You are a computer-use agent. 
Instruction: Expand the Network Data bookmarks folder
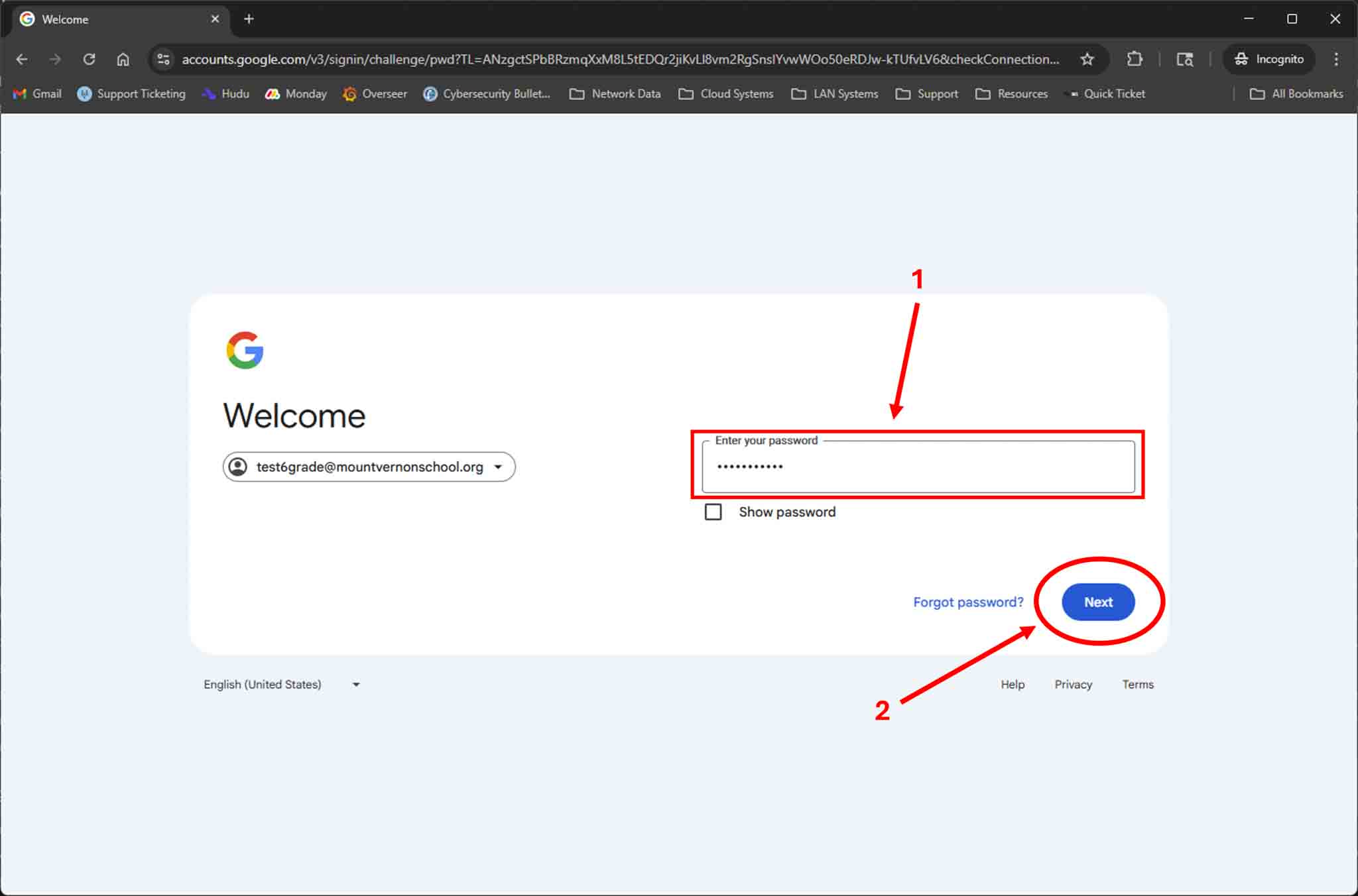(615, 93)
